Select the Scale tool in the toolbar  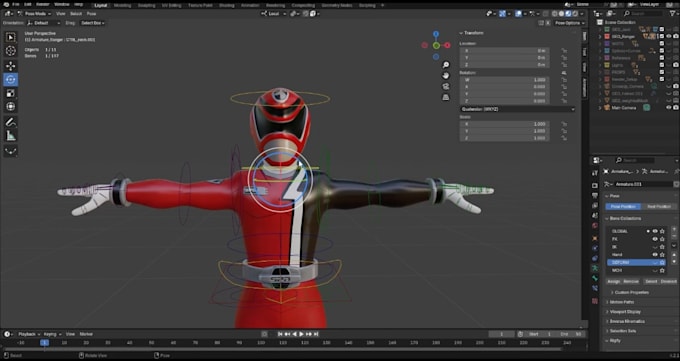point(10,93)
